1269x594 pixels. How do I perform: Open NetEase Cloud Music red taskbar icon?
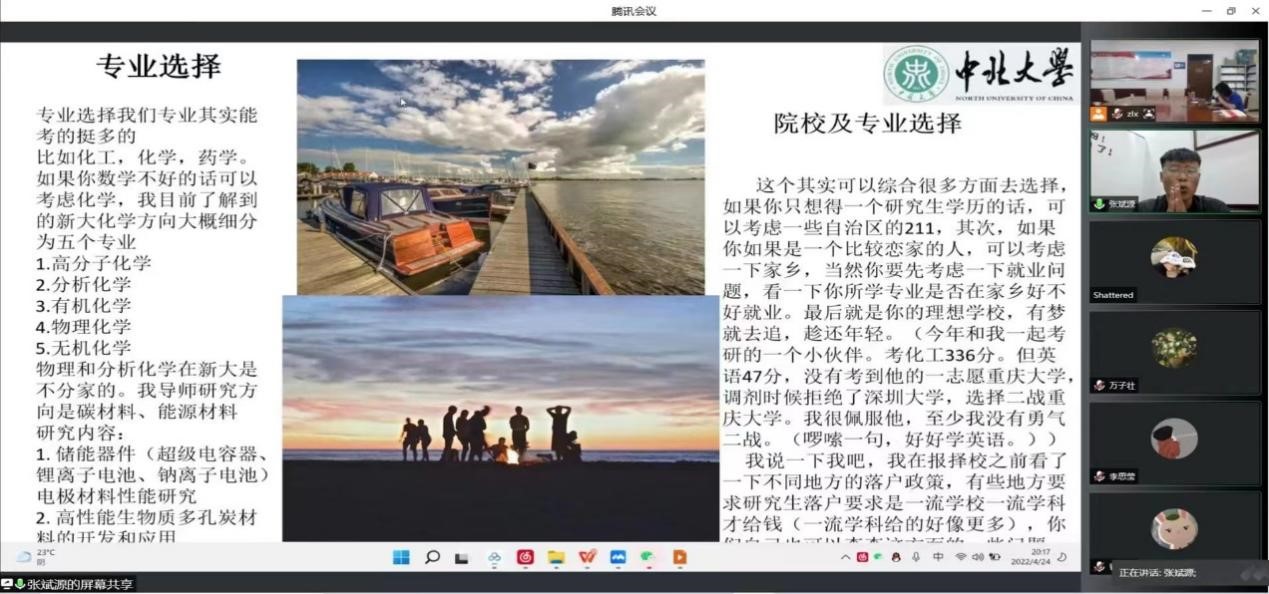pos(525,557)
